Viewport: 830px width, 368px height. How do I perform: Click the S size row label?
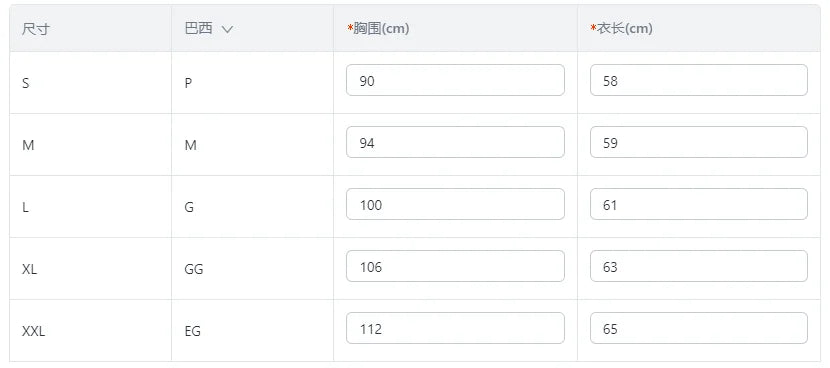tap(25, 84)
